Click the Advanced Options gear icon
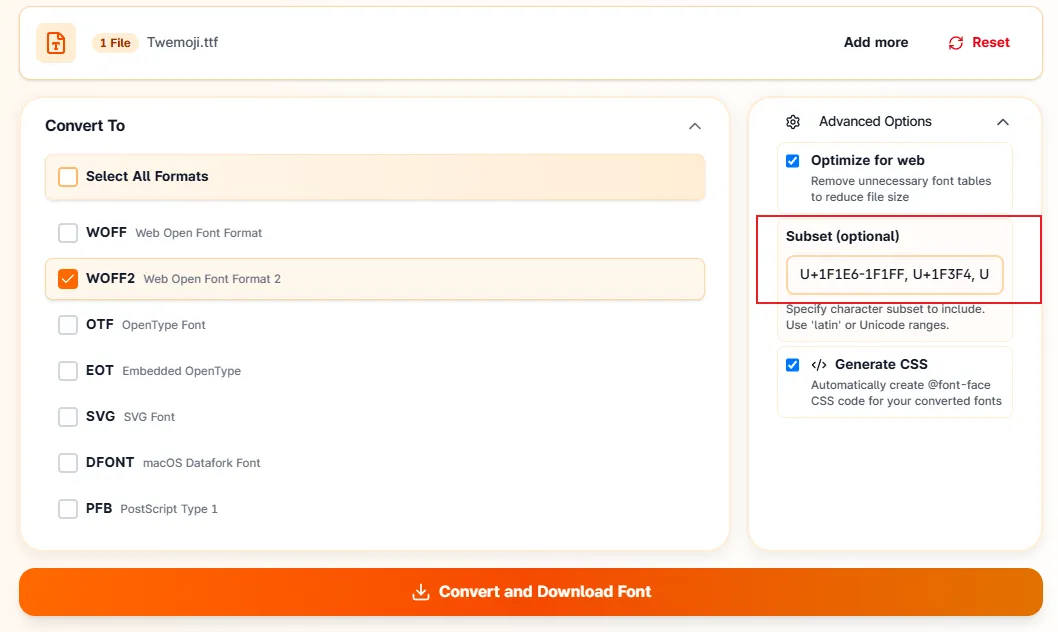1058x632 pixels. click(x=793, y=122)
